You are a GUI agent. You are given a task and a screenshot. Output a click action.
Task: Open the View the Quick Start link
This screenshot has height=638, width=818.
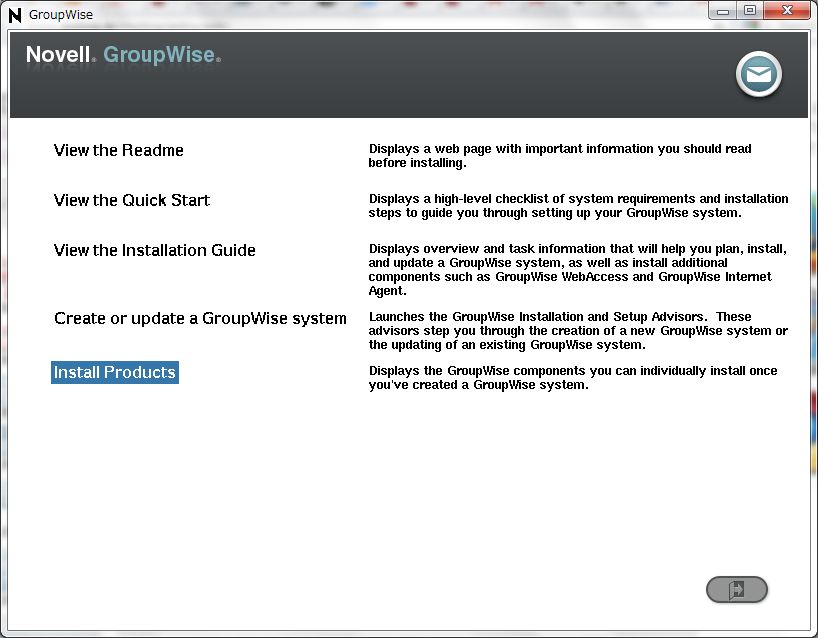pyautogui.click(x=131, y=200)
